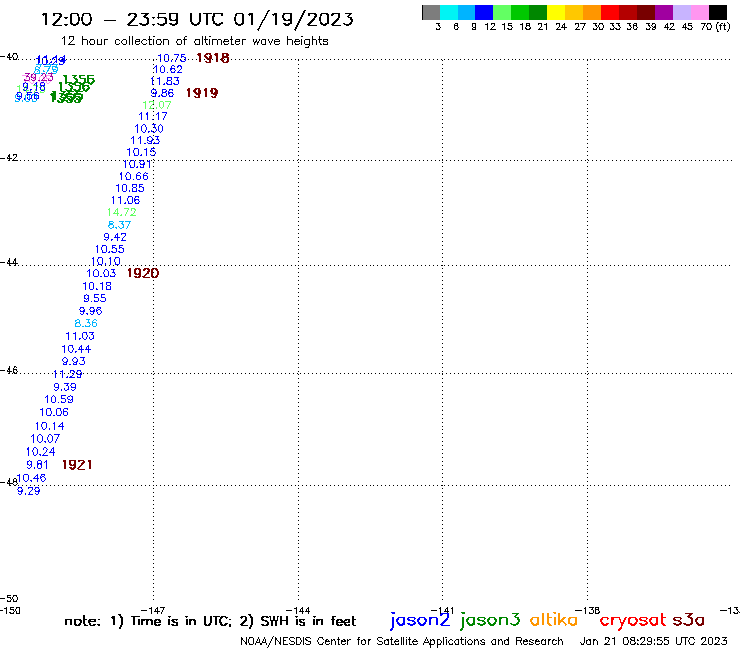740x650 pixels.
Task: Select the pink swatch near 70 ft
Action: (700, 12)
